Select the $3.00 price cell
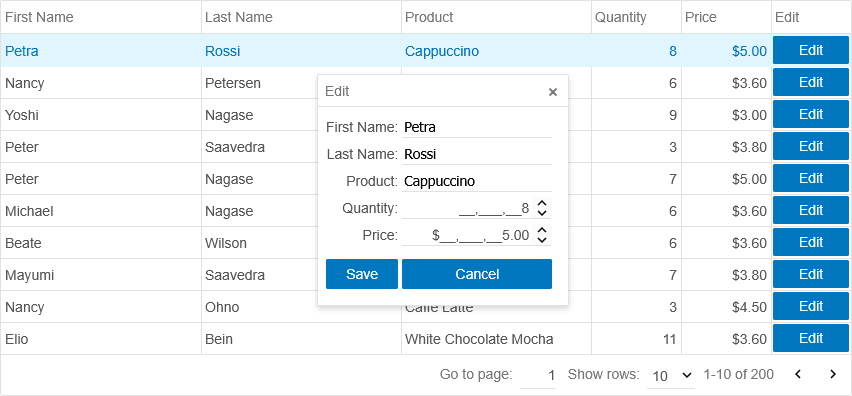This screenshot has height=396, width=852. (726, 115)
